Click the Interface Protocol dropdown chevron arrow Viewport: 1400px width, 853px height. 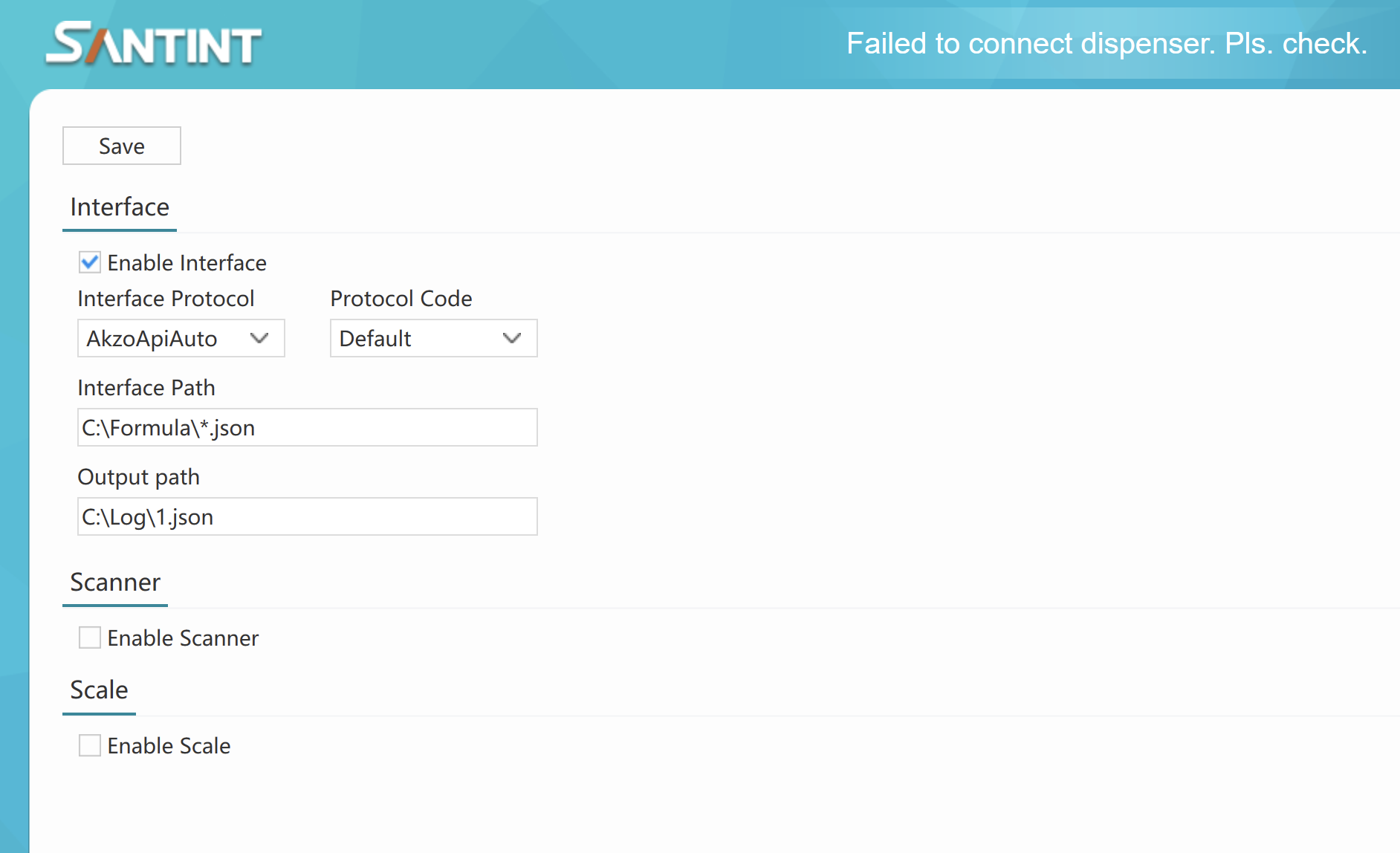tap(259, 339)
